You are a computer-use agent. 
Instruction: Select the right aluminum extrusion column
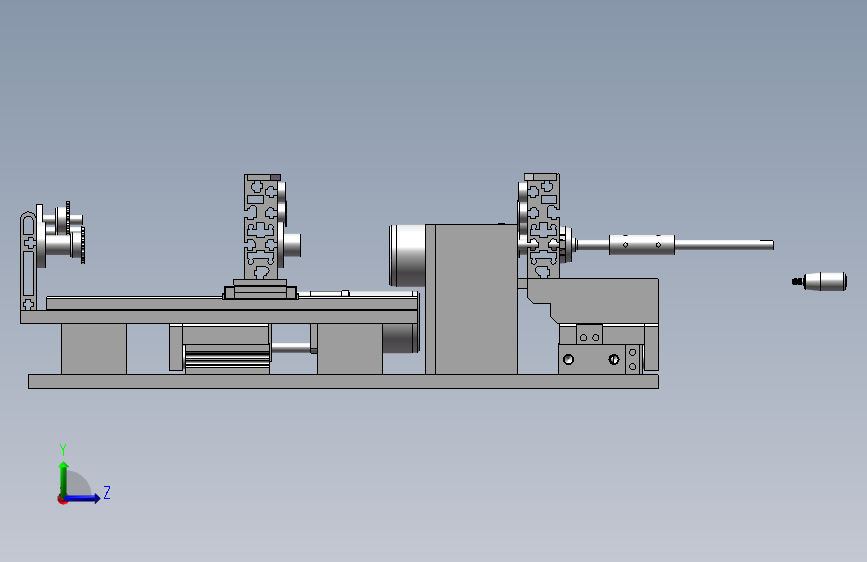[542, 226]
